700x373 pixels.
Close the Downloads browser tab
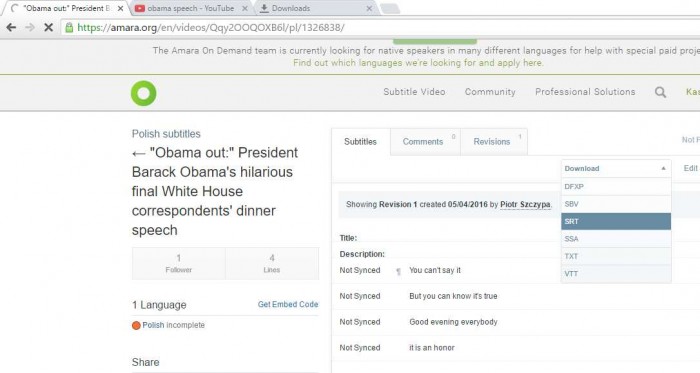369,8
